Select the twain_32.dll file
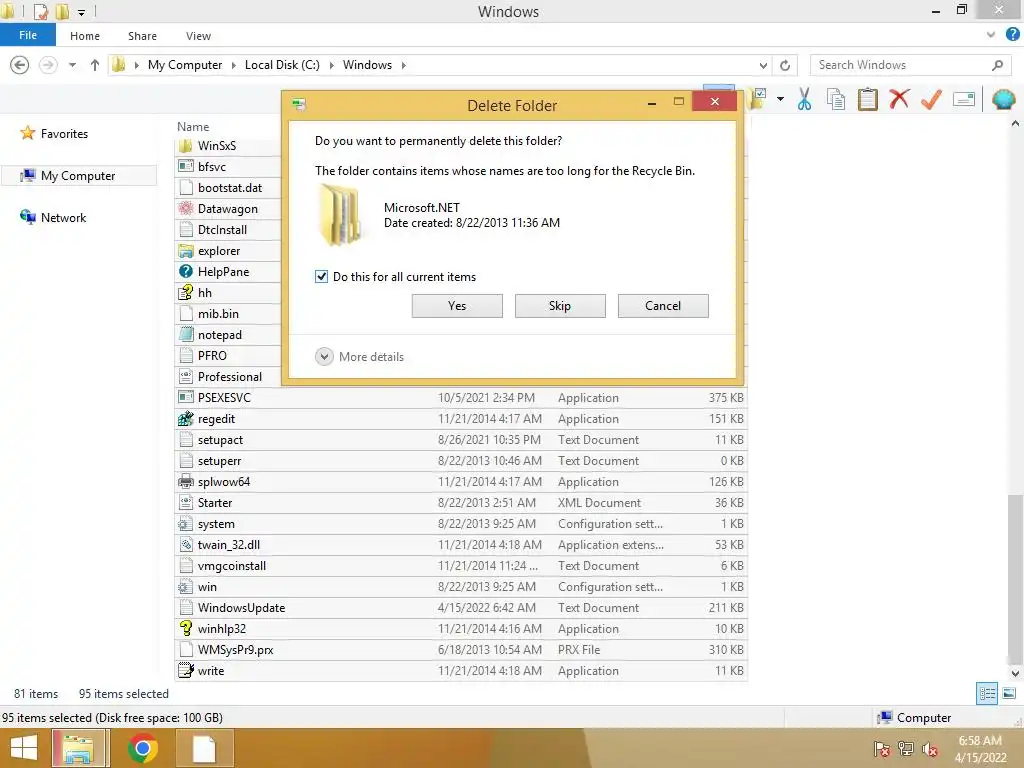1024x768 pixels. (462, 545)
